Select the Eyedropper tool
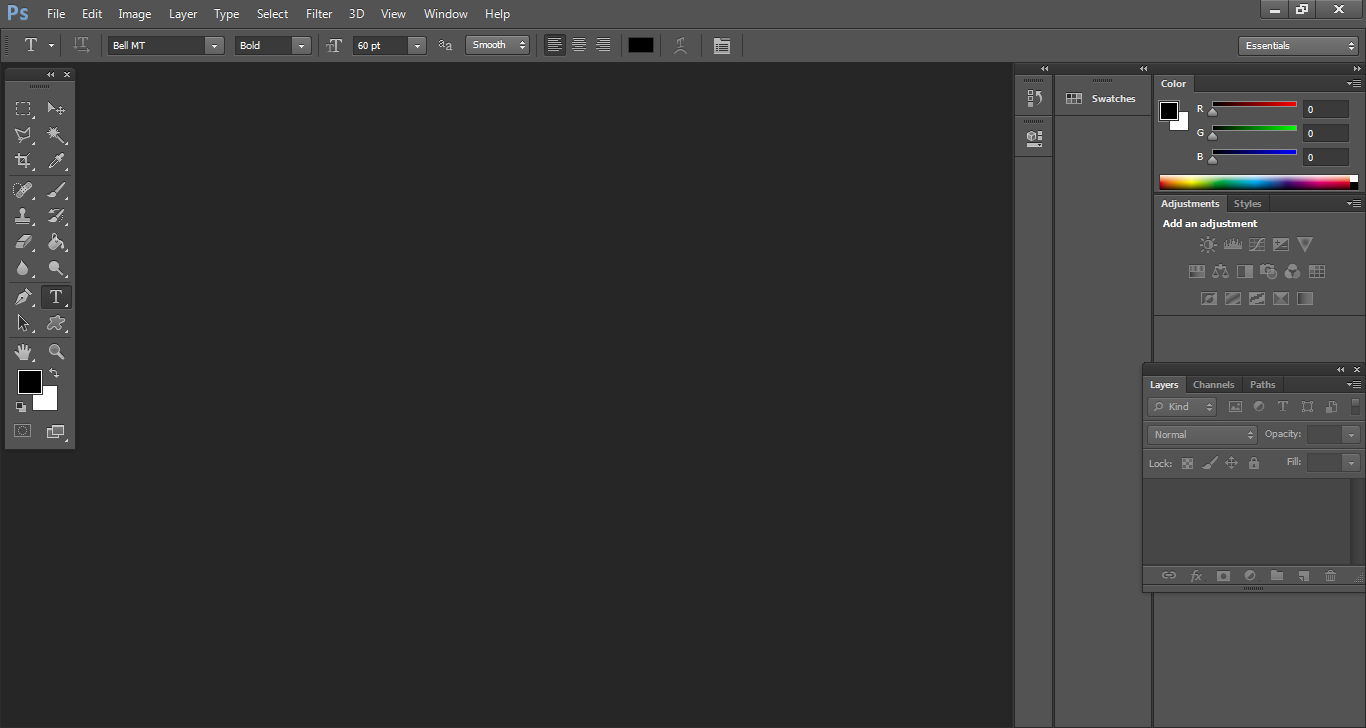Screen dimensions: 1366x728 56,161
